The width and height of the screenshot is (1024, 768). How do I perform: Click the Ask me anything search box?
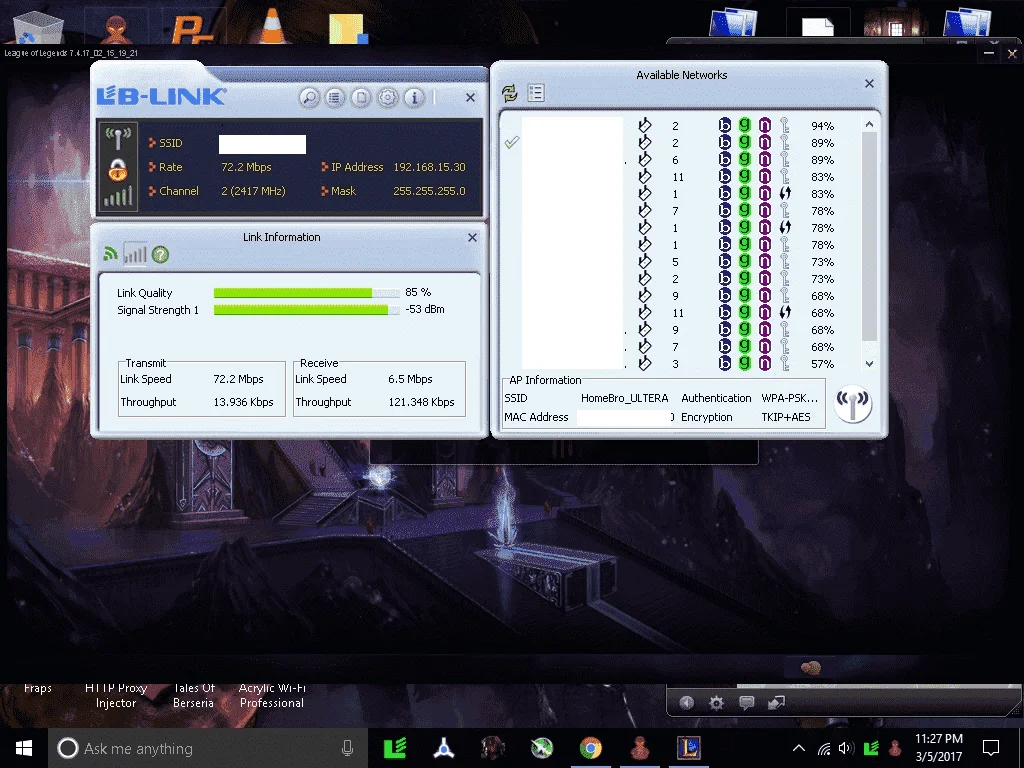click(x=208, y=748)
